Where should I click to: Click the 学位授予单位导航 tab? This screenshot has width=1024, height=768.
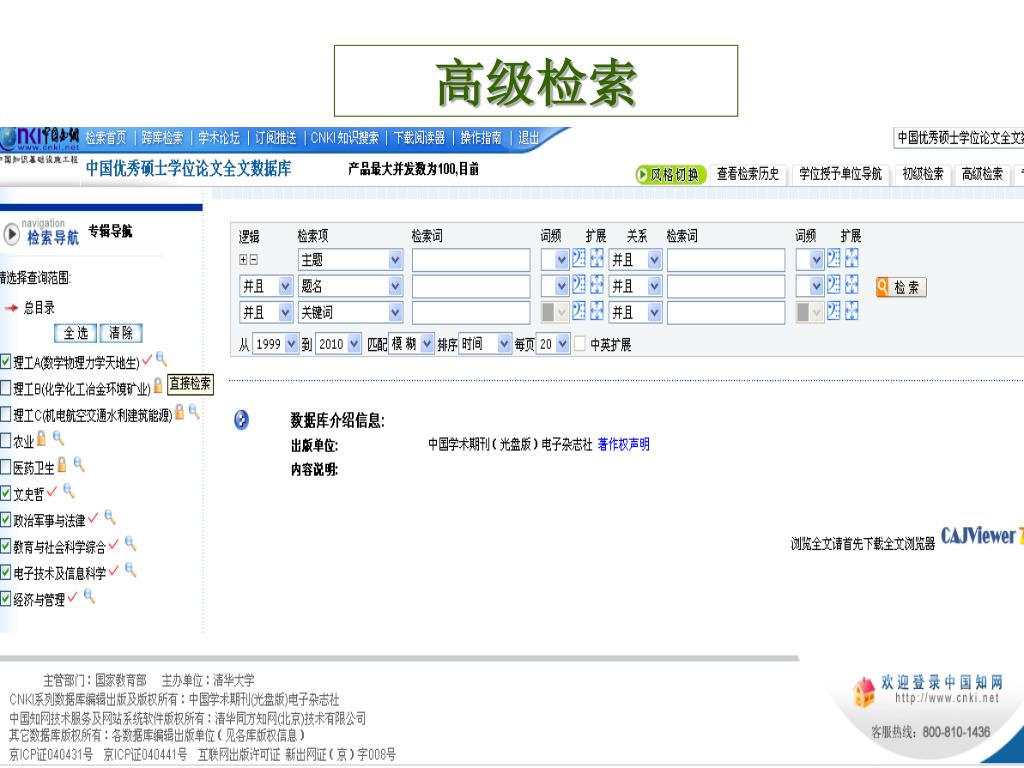840,174
